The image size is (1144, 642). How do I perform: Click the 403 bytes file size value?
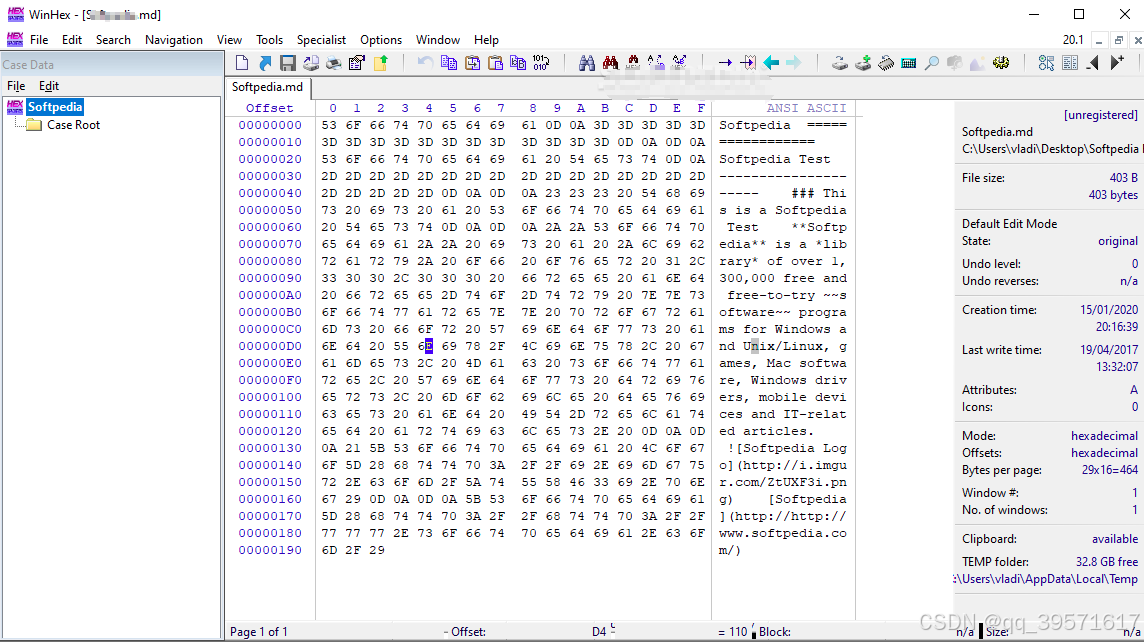click(1113, 195)
